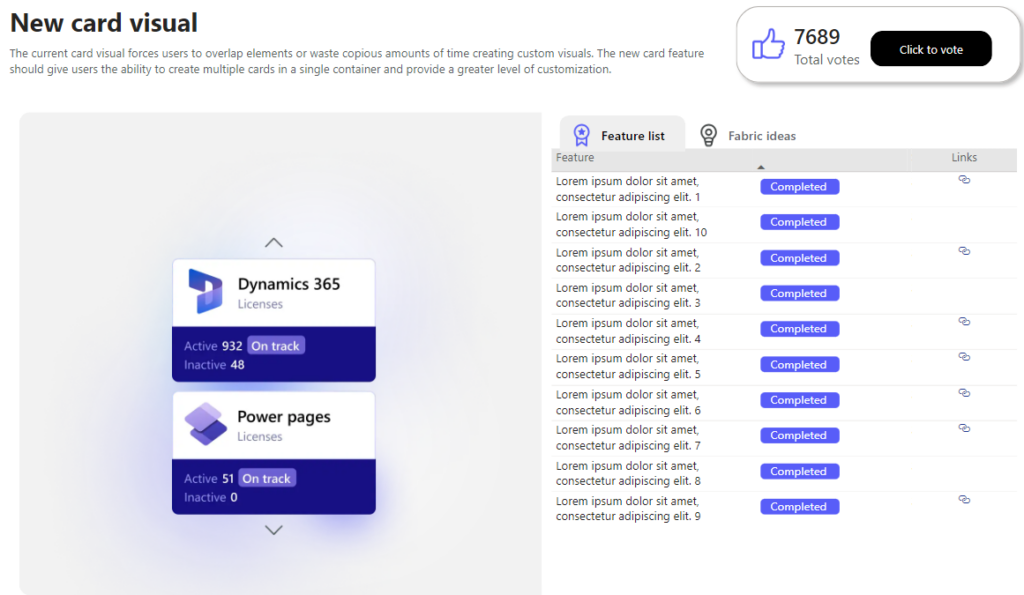The height and width of the screenshot is (595, 1024).
Task: Open link icon for feature elit. 9
Action: pyautogui.click(x=964, y=499)
